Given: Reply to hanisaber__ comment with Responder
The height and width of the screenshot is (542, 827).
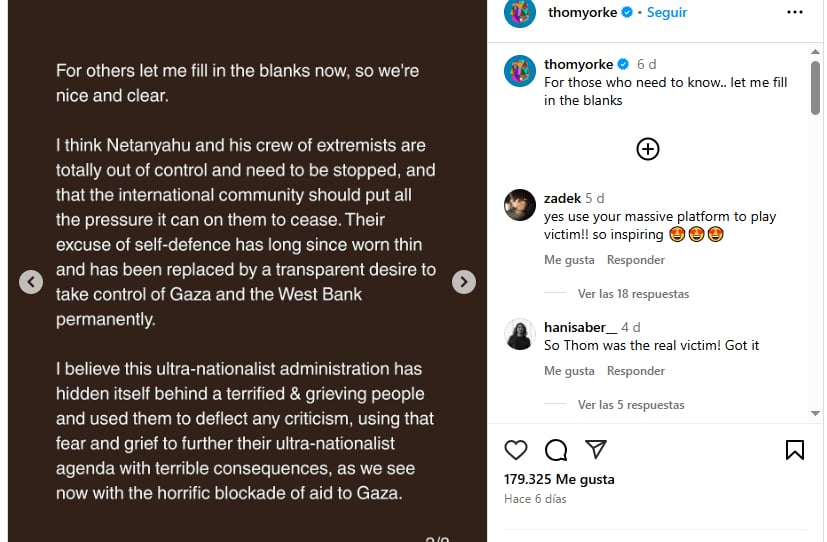Looking at the screenshot, I should point(636,371).
